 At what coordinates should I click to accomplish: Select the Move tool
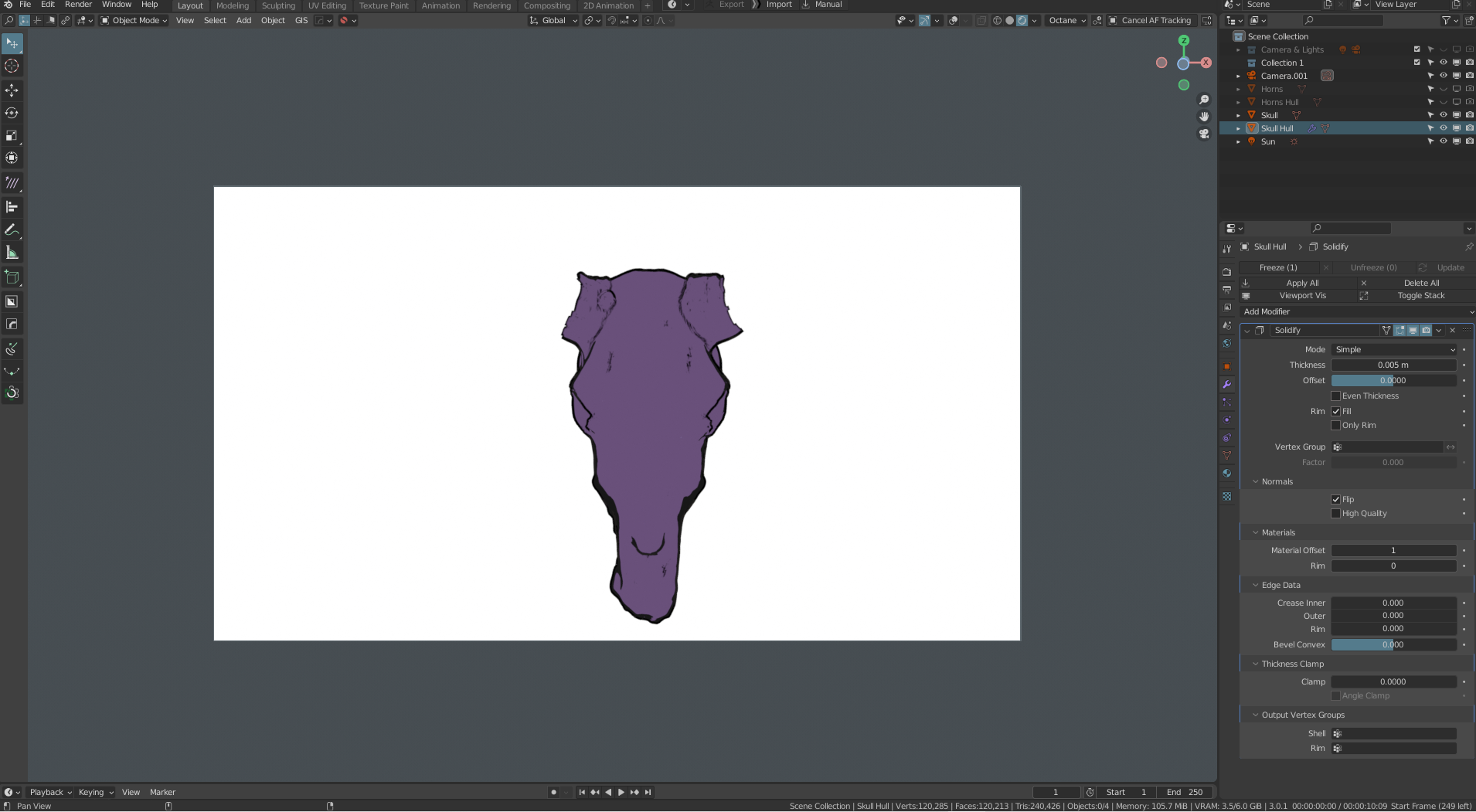point(12,90)
